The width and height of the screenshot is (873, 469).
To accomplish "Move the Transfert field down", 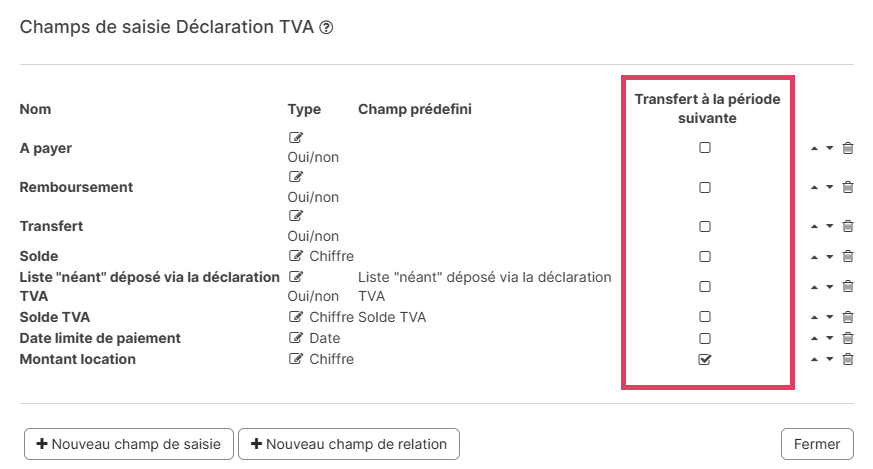I will [830, 226].
